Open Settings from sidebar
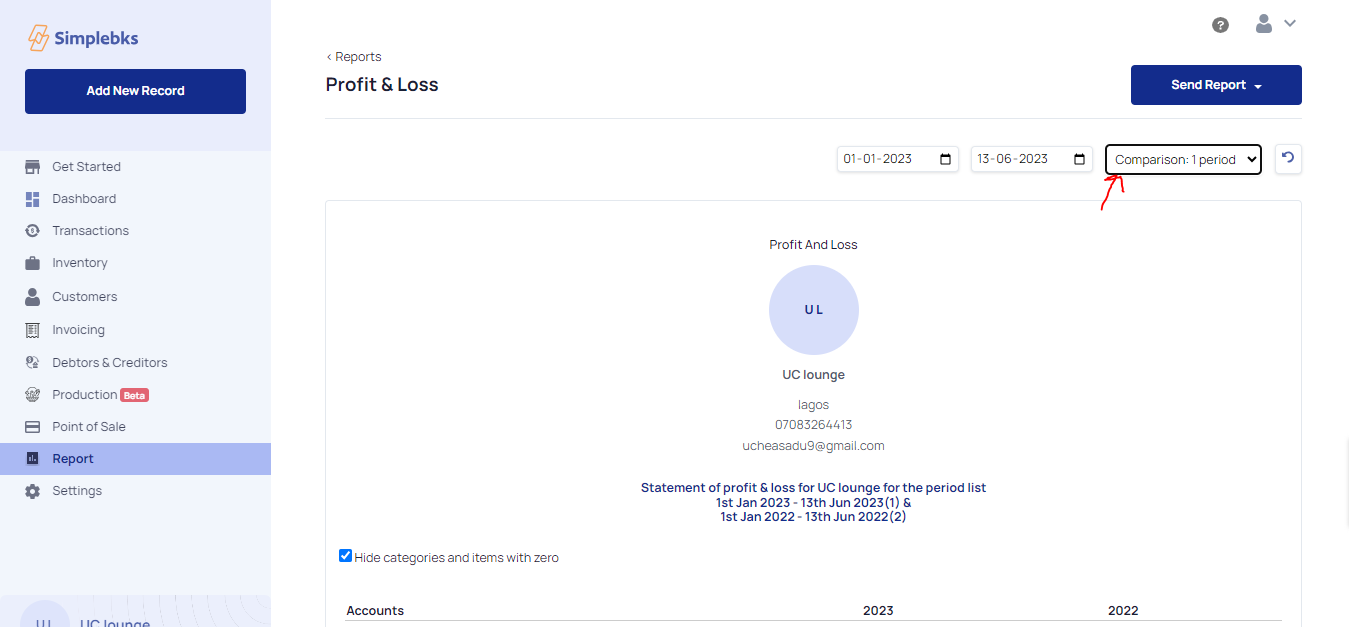The height and width of the screenshot is (627, 1349). [x=77, y=491]
